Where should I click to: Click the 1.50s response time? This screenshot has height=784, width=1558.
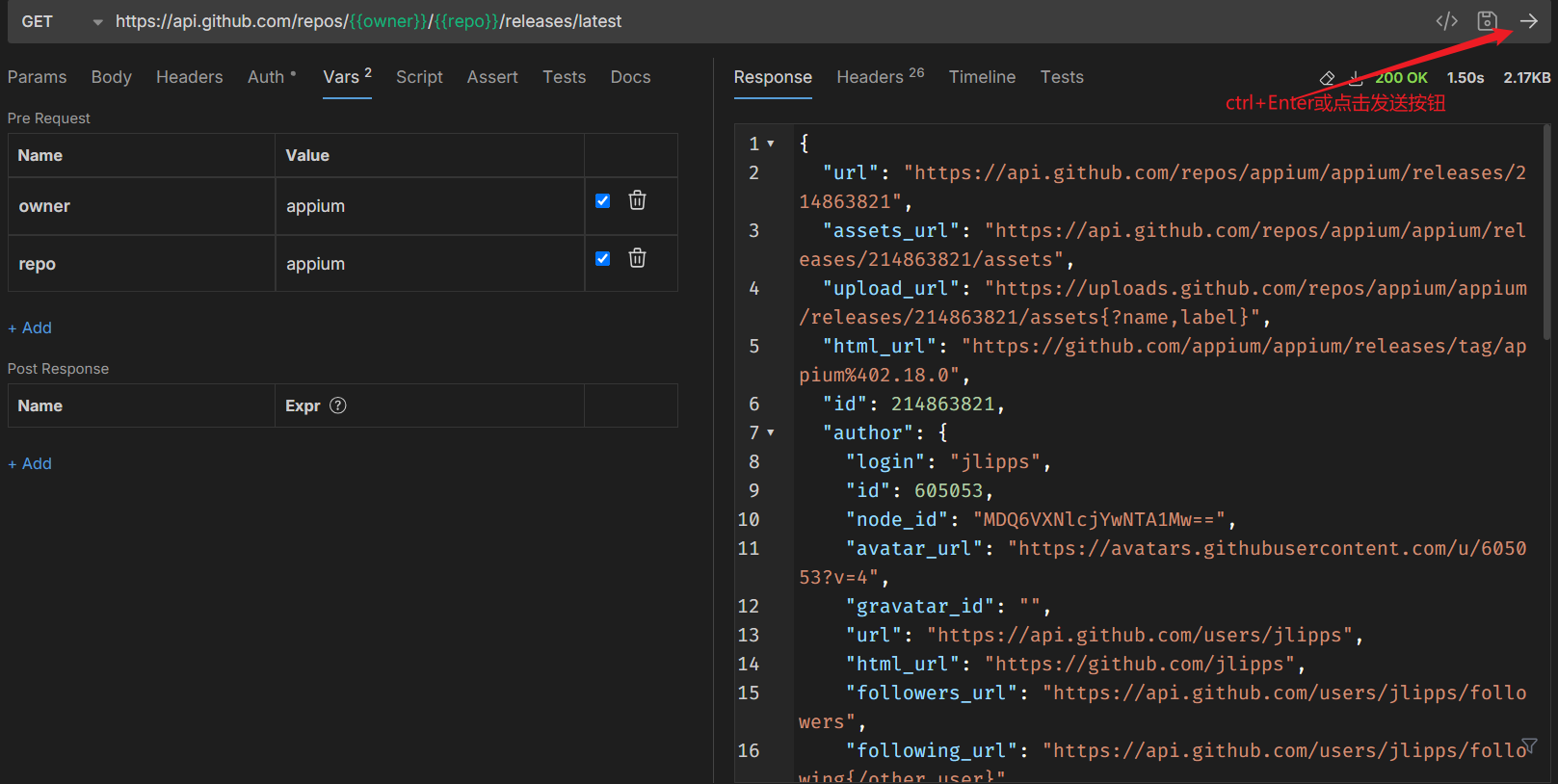[1466, 78]
